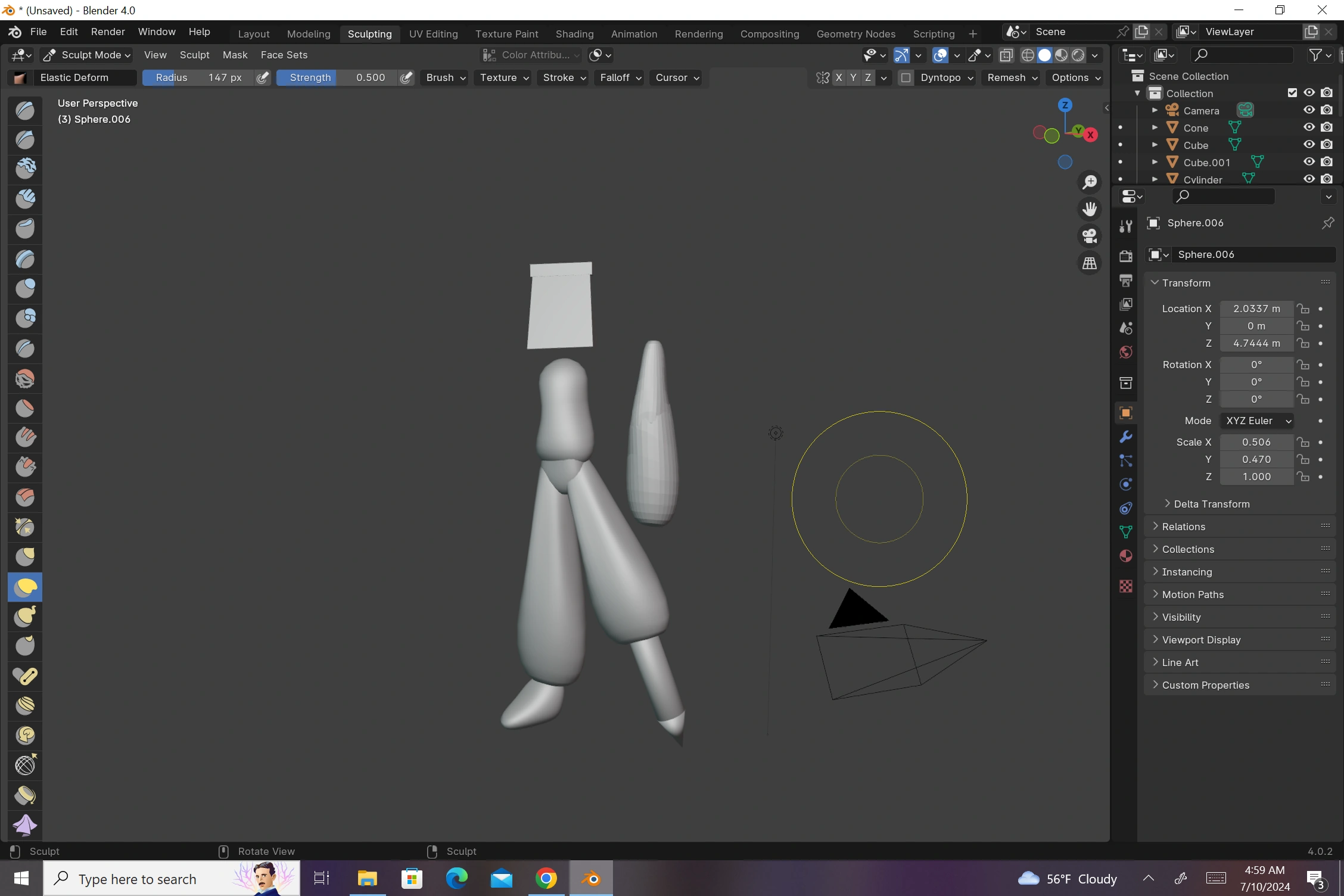The width and height of the screenshot is (1344, 896).
Task: Disable the Collection checkbox in the outliner
Action: pyautogui.click(x=1292, y=92)
